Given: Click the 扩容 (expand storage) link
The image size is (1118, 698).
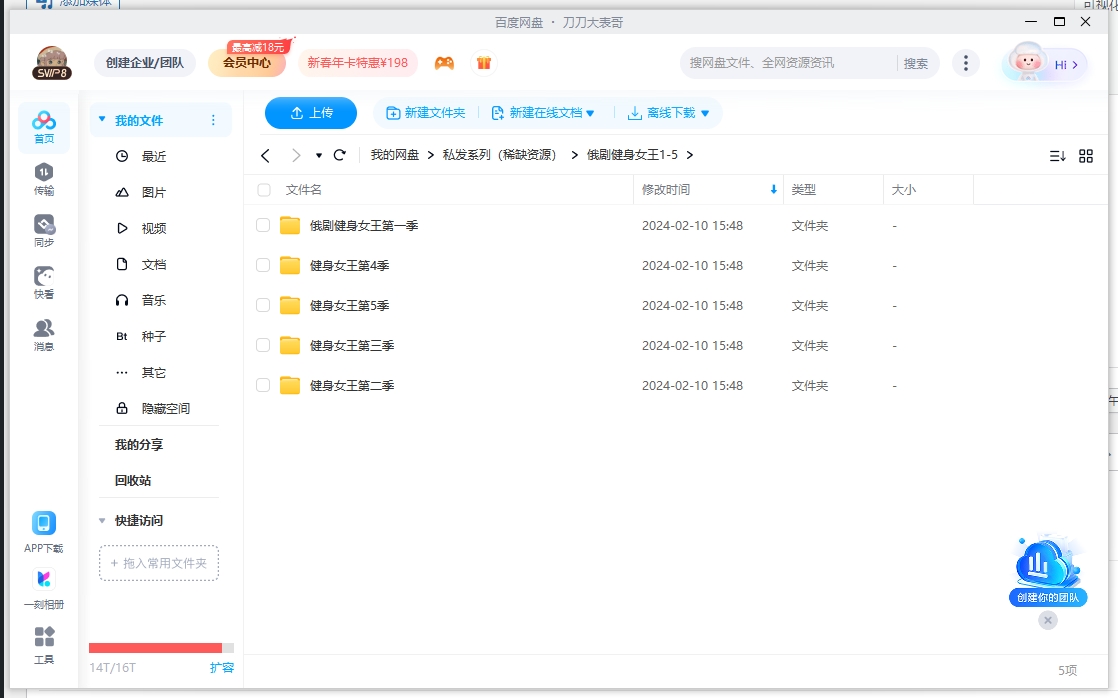Looking at the screenshot, I should click(221, 666).
